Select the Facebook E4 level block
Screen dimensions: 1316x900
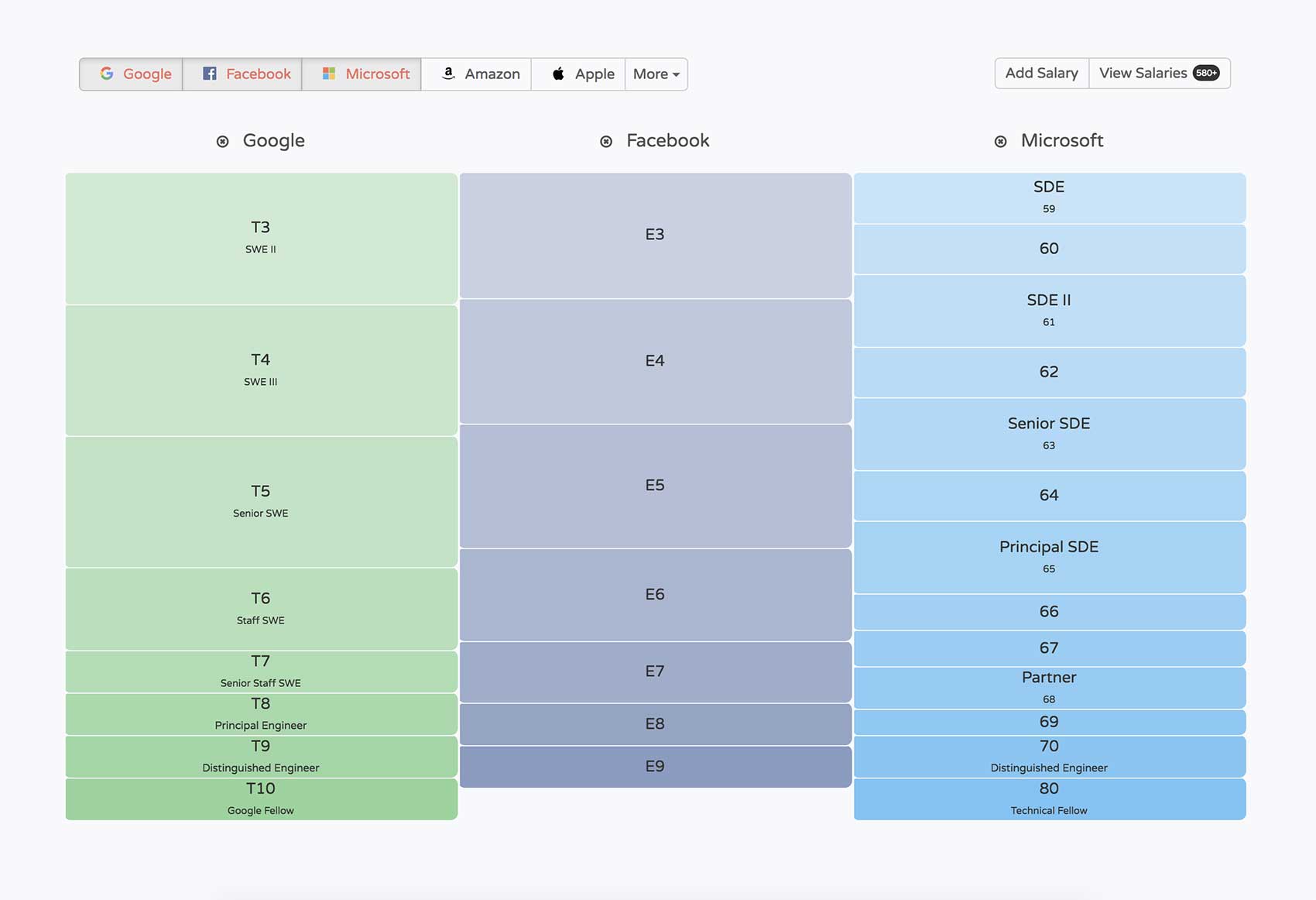(x=656, y=362)
